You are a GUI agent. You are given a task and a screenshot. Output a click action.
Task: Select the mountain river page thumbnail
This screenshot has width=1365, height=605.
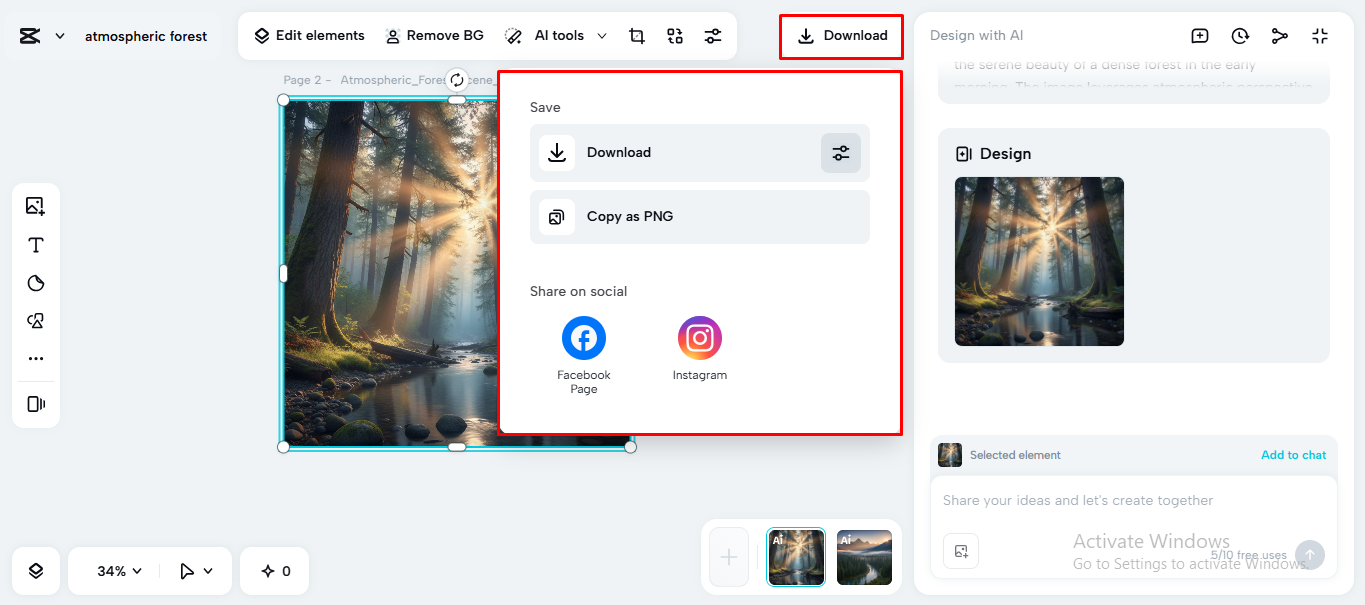point(864,557)
